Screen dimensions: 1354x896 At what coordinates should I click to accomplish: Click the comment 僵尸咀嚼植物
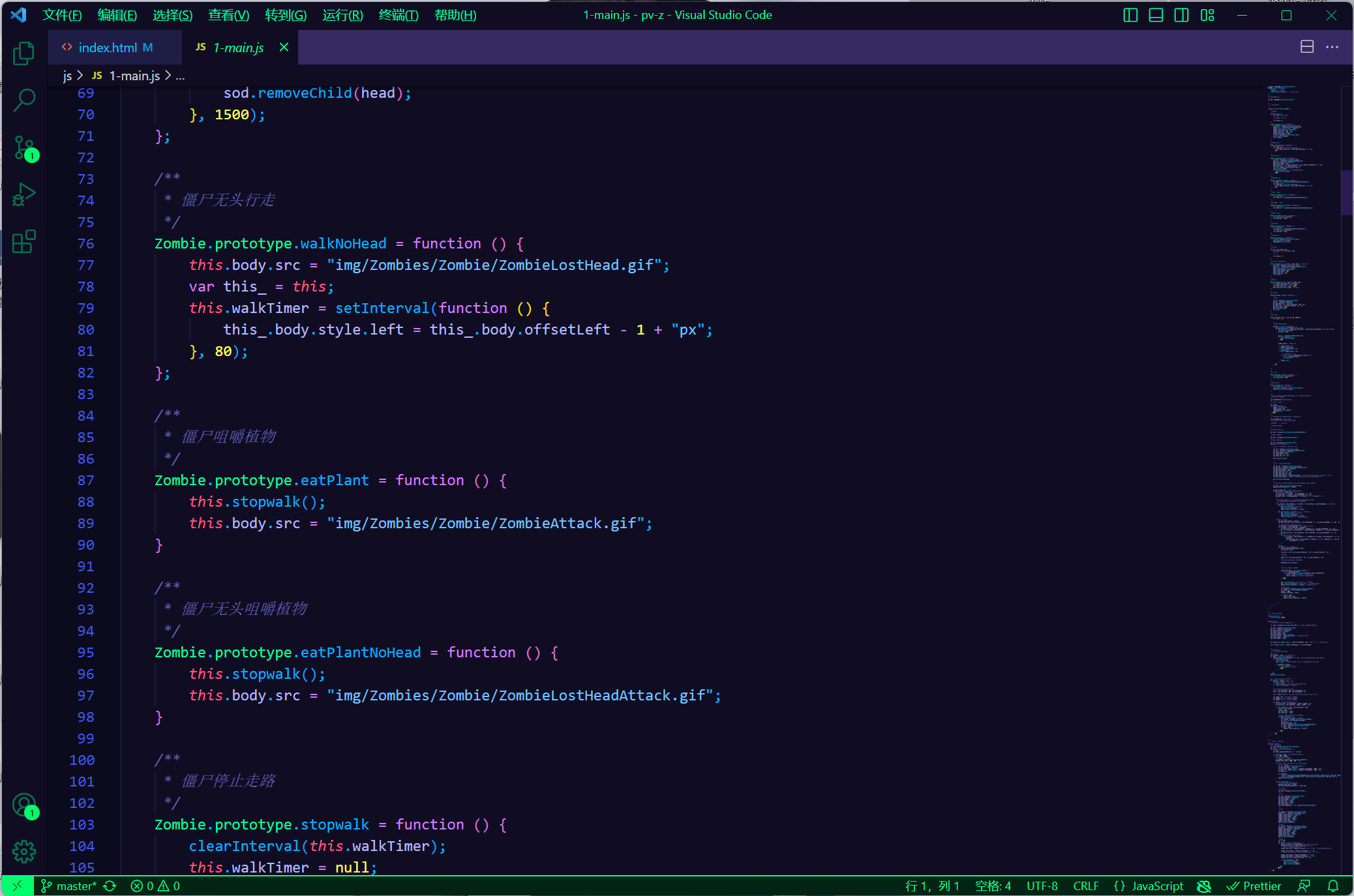pos(228,436)
